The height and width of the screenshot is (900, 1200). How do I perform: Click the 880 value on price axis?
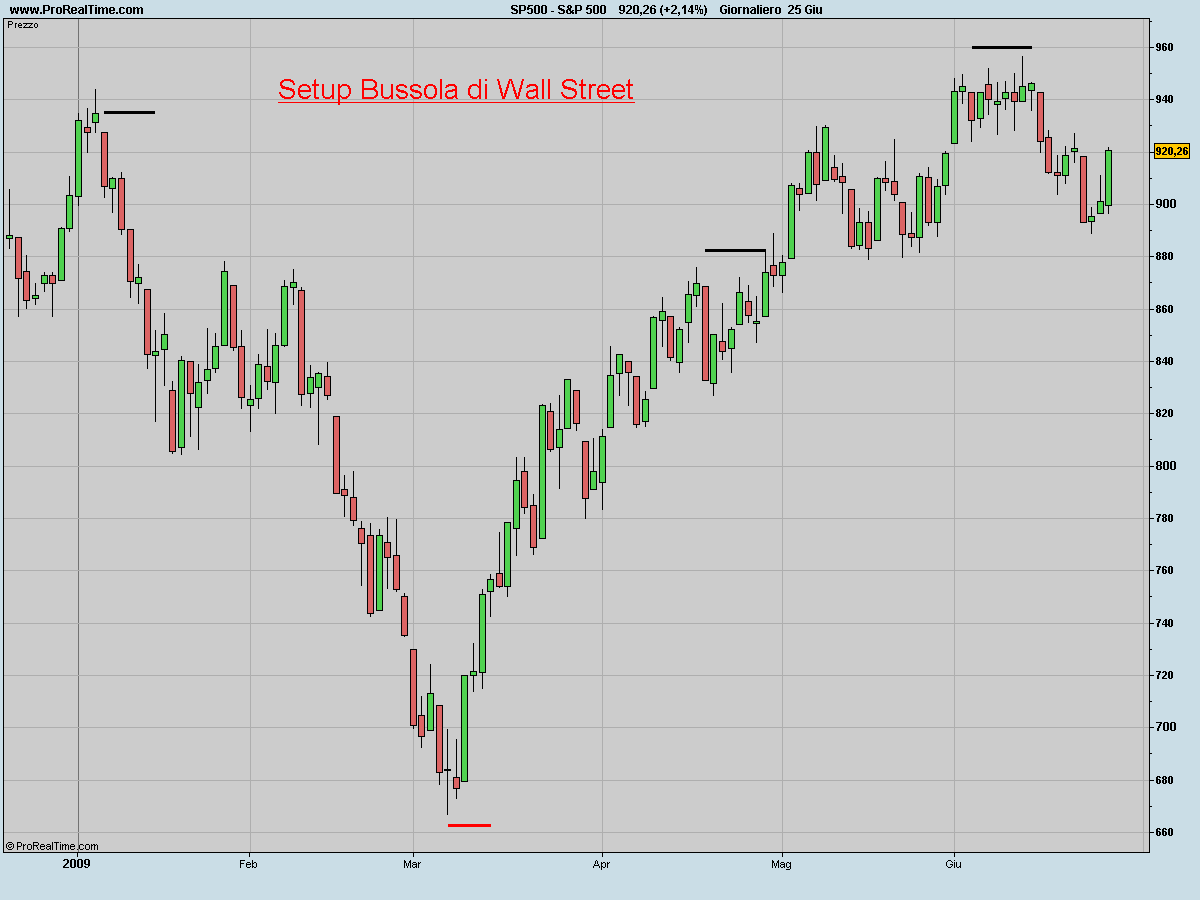1165,256
